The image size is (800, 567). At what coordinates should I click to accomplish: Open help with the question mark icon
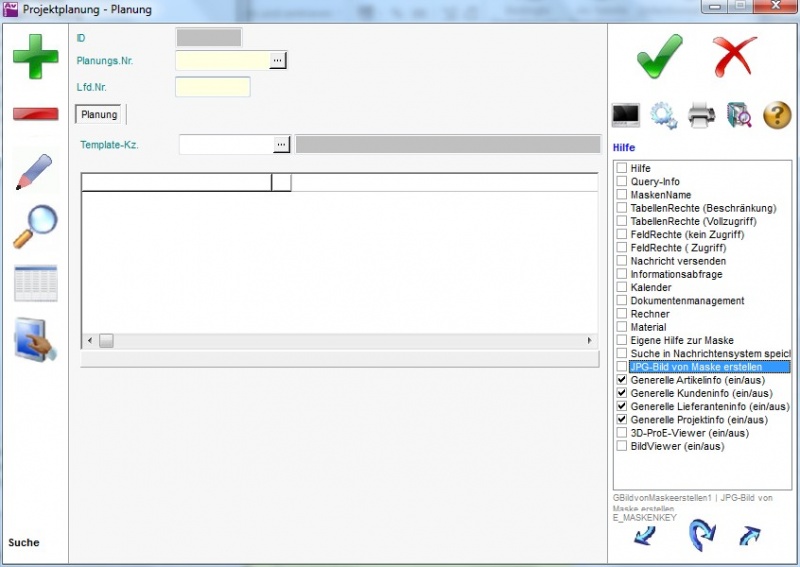777,115
